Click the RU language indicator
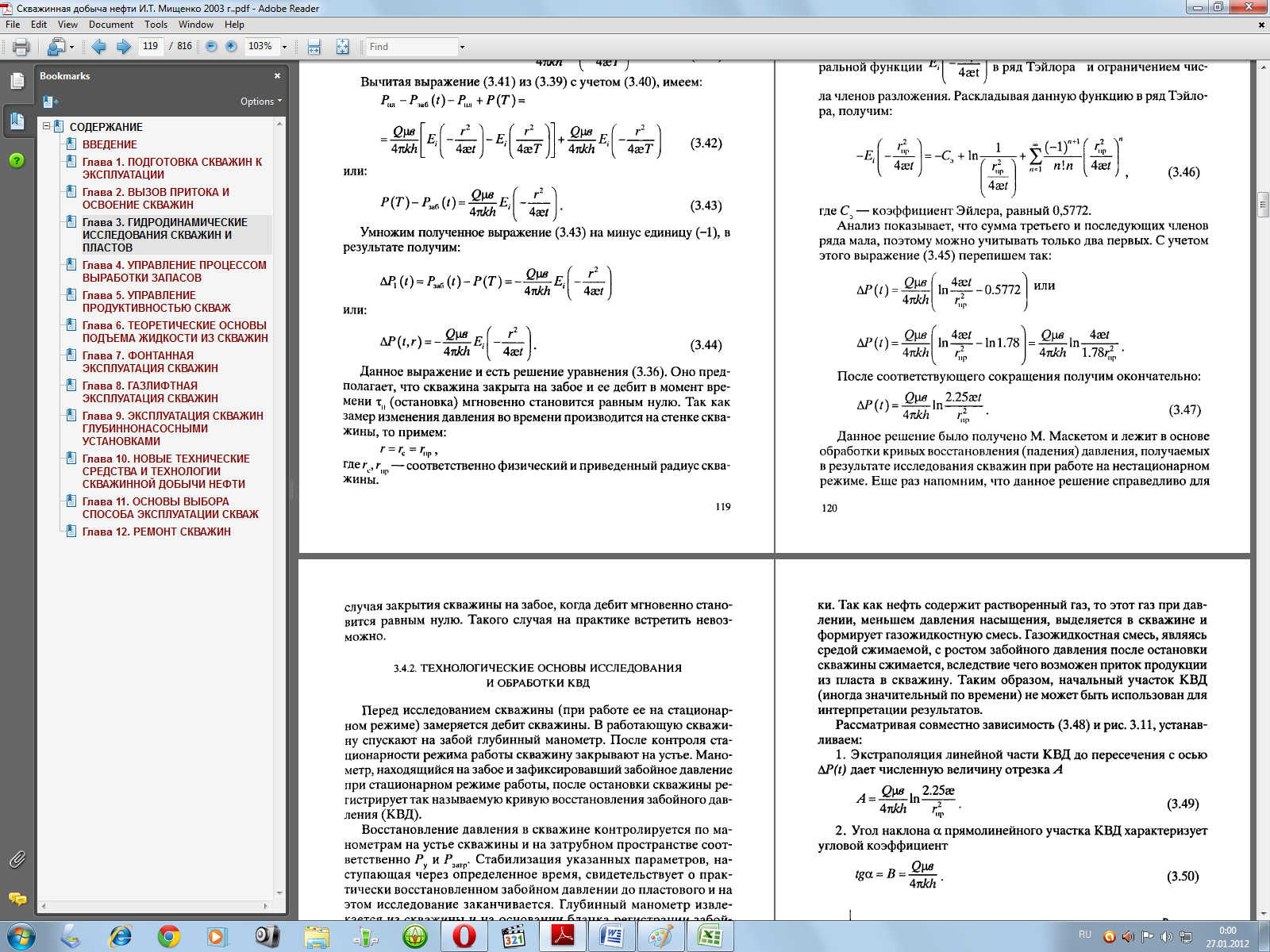 (1085, 935)
